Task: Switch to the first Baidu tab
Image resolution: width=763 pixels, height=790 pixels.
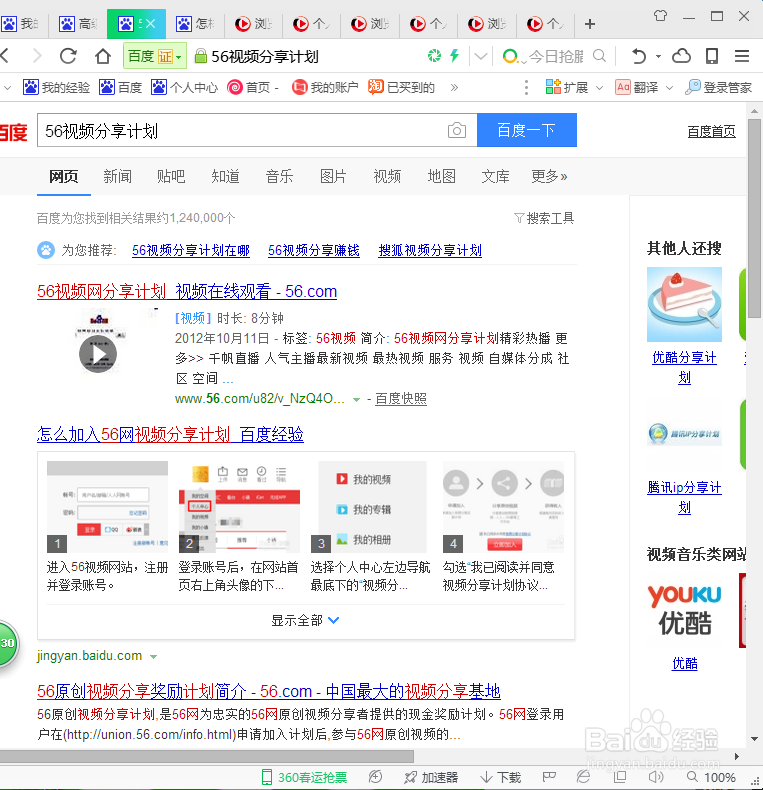Action: [20, 24]
